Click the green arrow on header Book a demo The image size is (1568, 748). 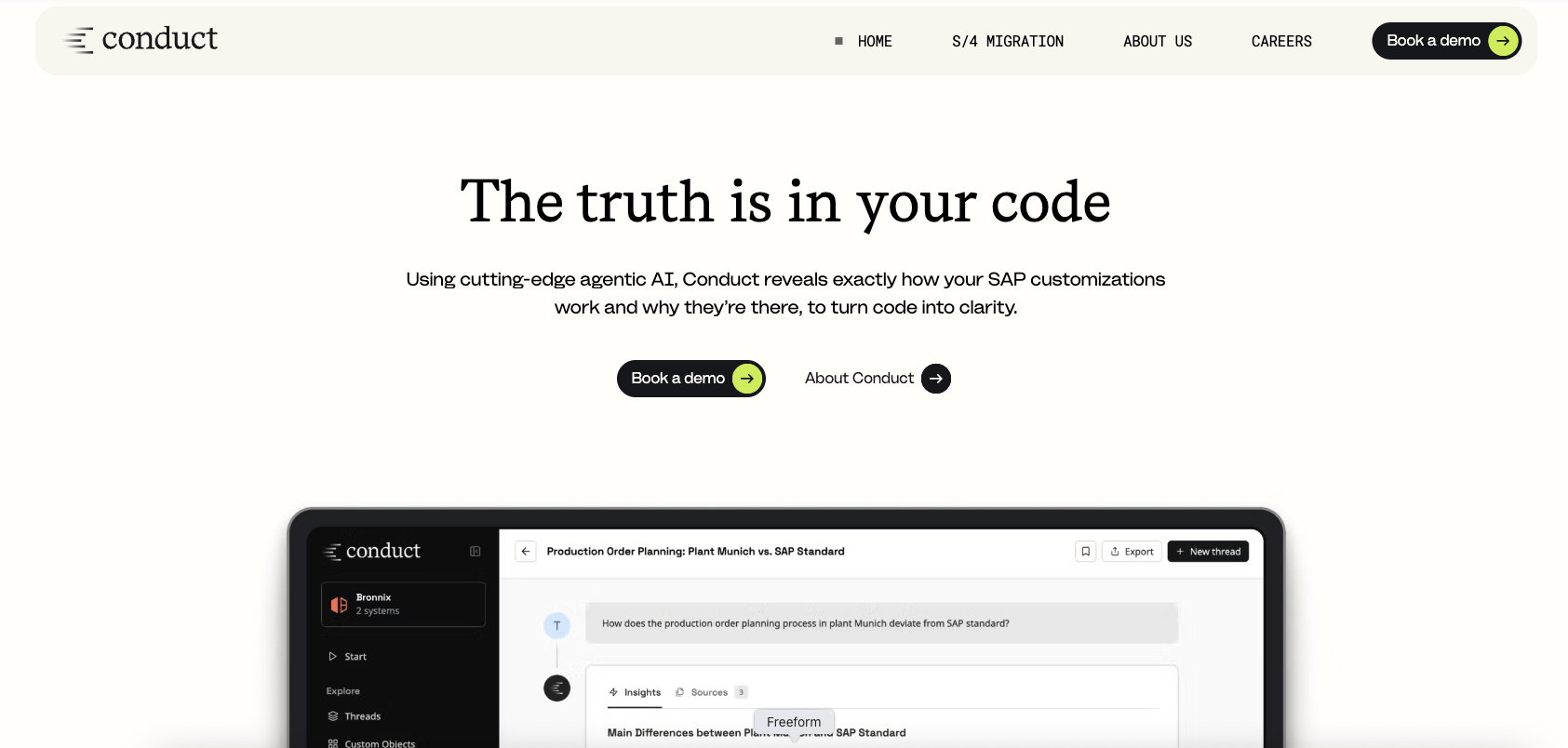1503,41
